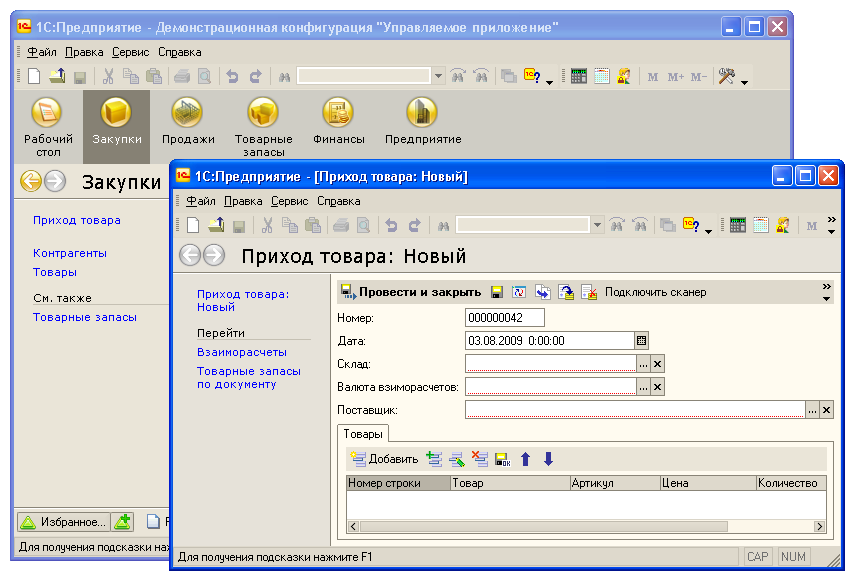Open the Рабочий стол section

[x=48, y=126]
